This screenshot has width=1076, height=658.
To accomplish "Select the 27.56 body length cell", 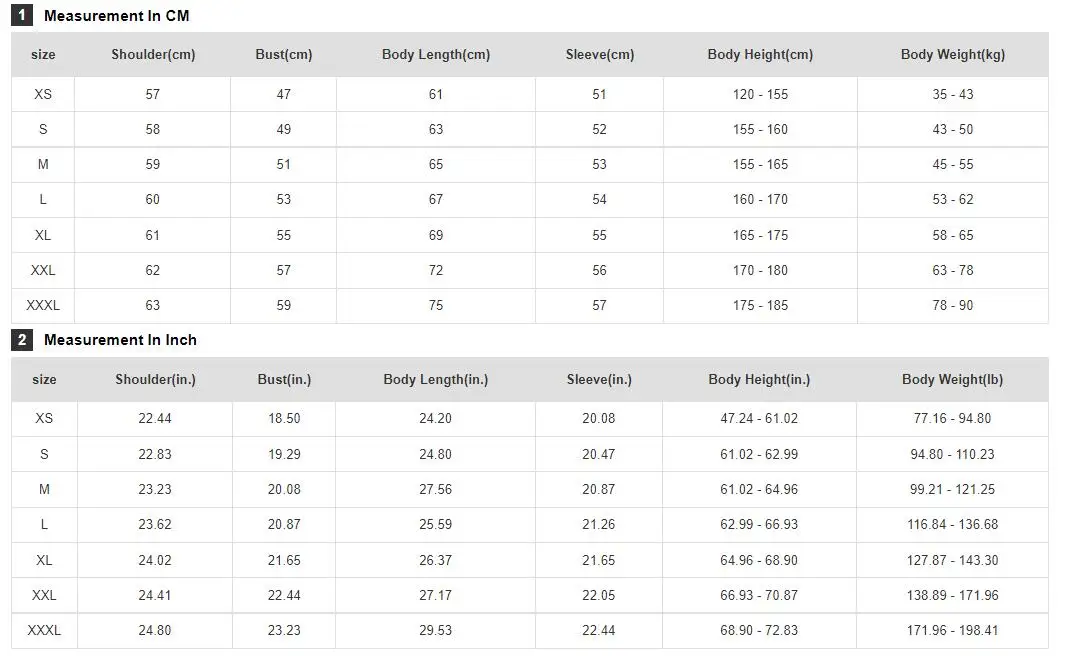I will tap(436, 489).
